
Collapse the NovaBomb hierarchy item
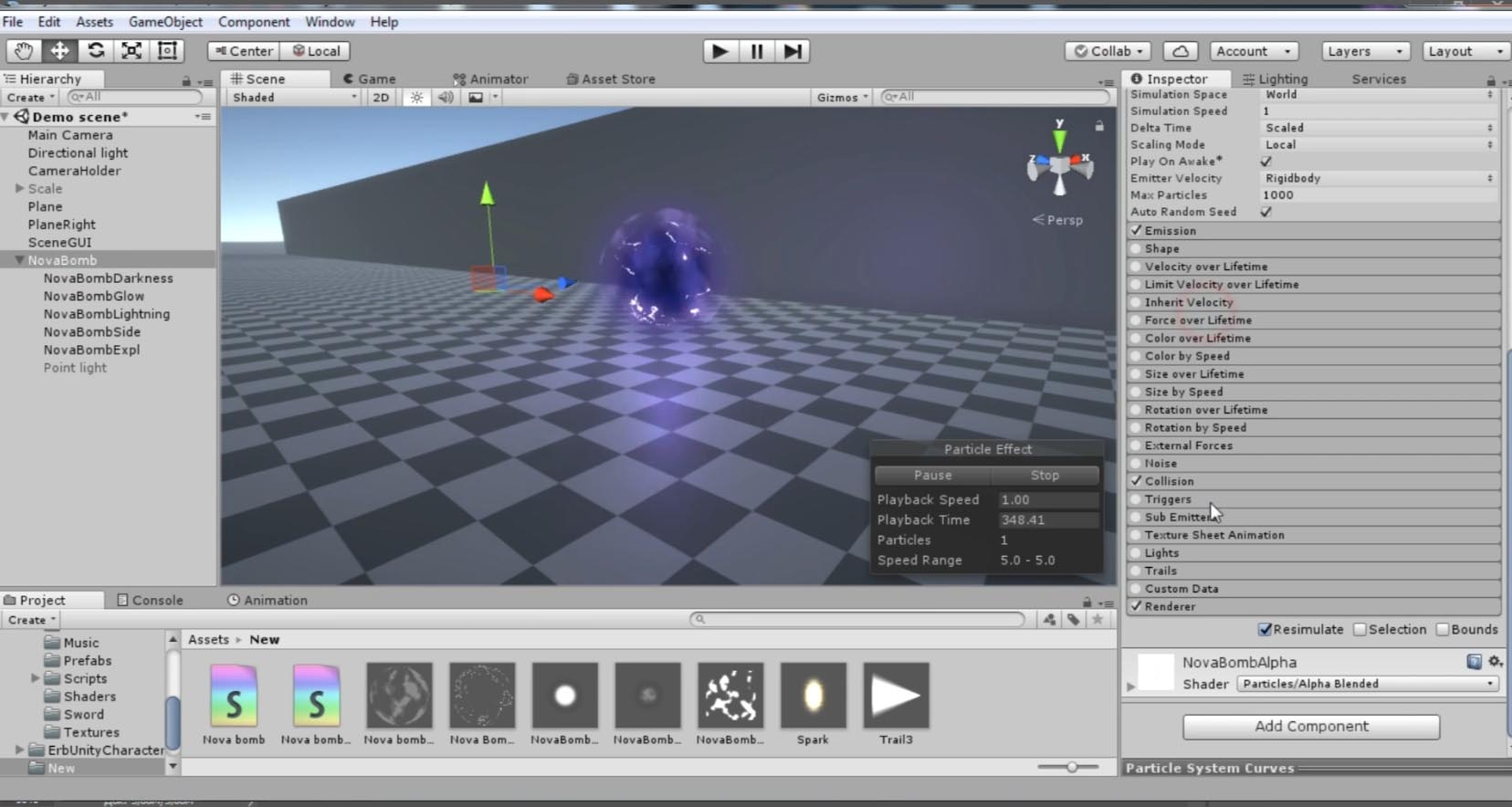(x=18, y=260)
